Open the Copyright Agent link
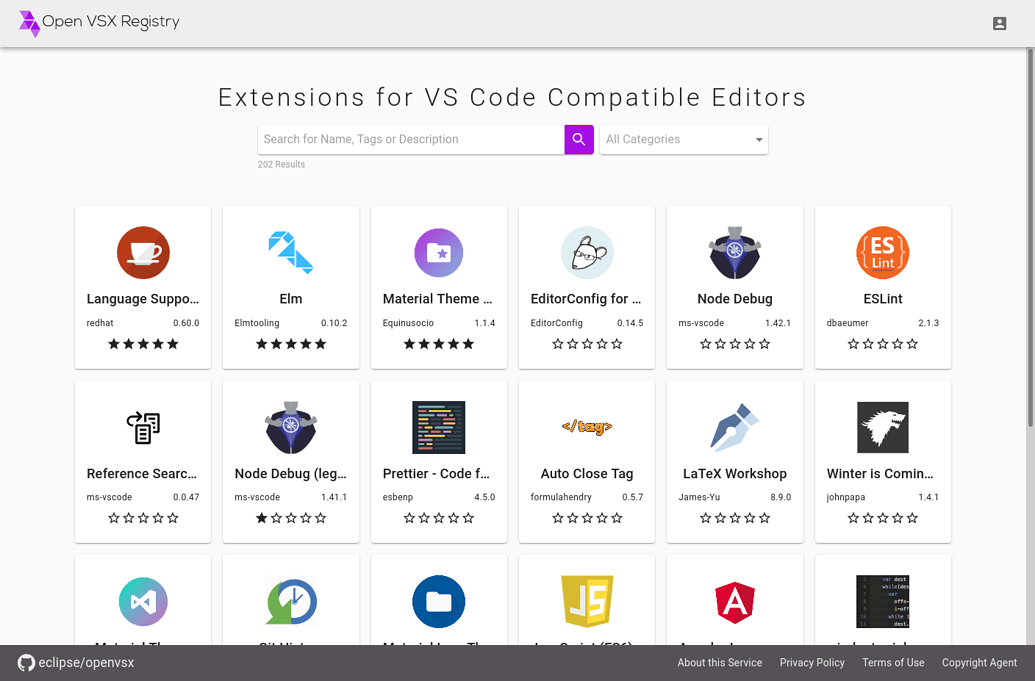The image size is (1035, 681). coord(979,662)
